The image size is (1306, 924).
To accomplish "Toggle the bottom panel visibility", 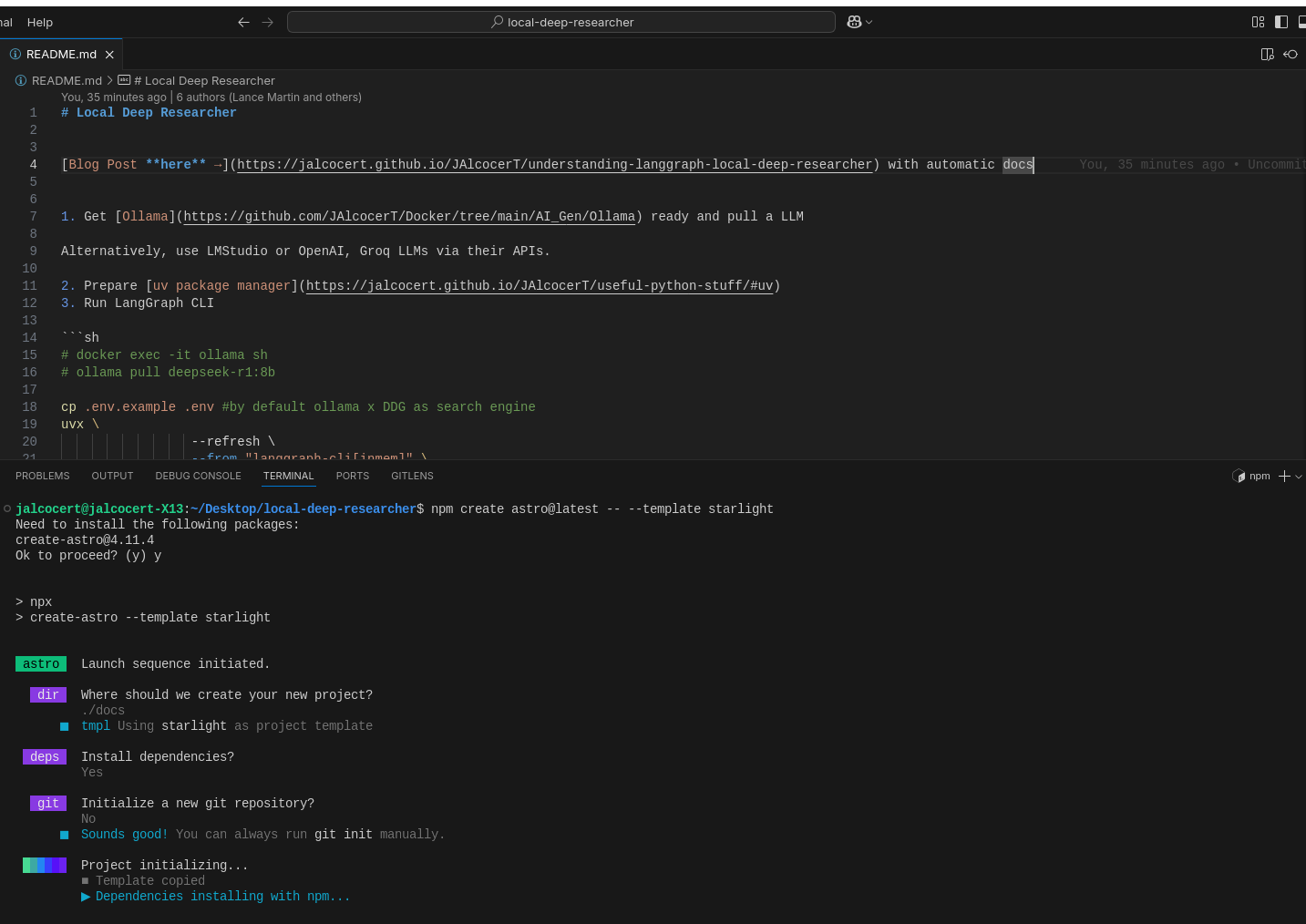I will (1302, 22).
